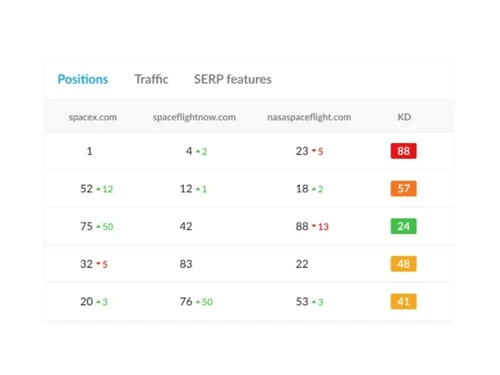Viewport: 500px width, 375px height.
Task: Click spacex.com position 1 cell
Action: (x=89, y=151)
